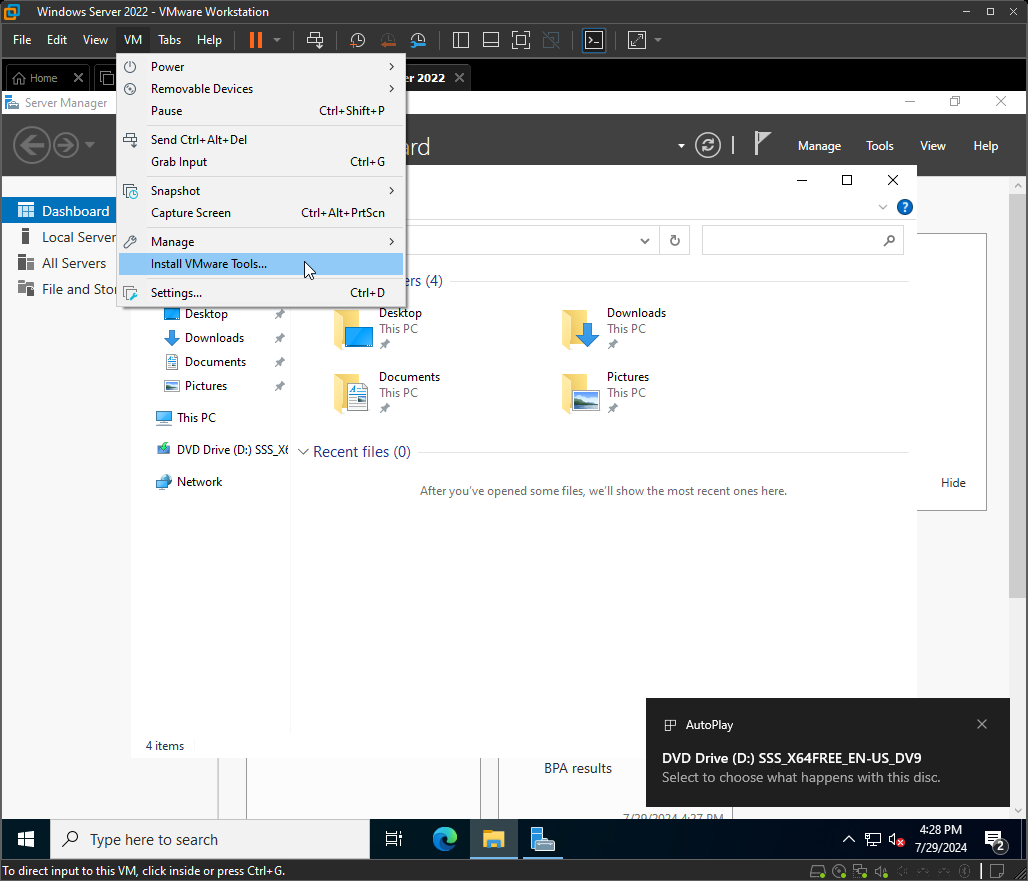Click the console view toolbar icon
This screenshot has width=1028, height=881.
click(x=594, y=40)
